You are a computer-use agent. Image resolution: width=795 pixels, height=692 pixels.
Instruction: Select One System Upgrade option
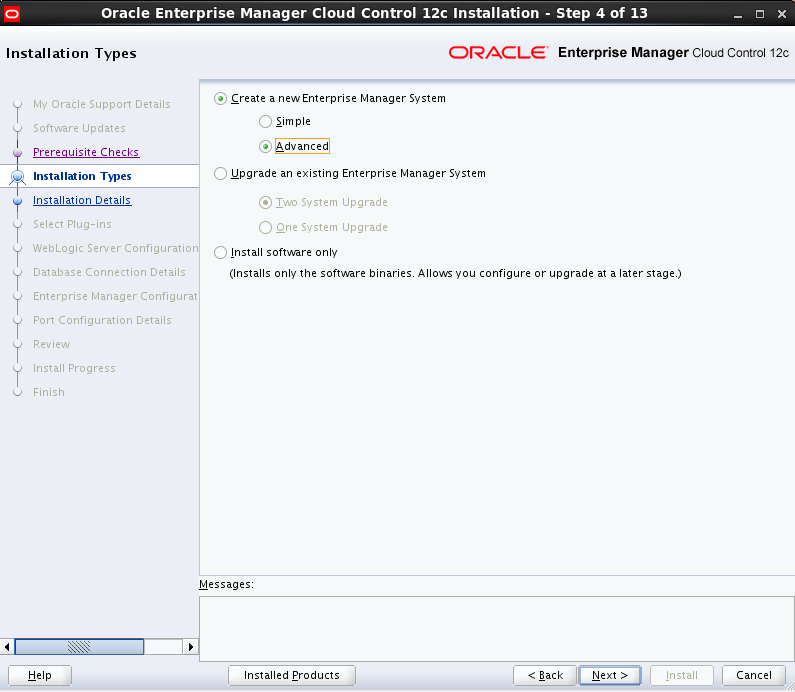coord(265,228)
